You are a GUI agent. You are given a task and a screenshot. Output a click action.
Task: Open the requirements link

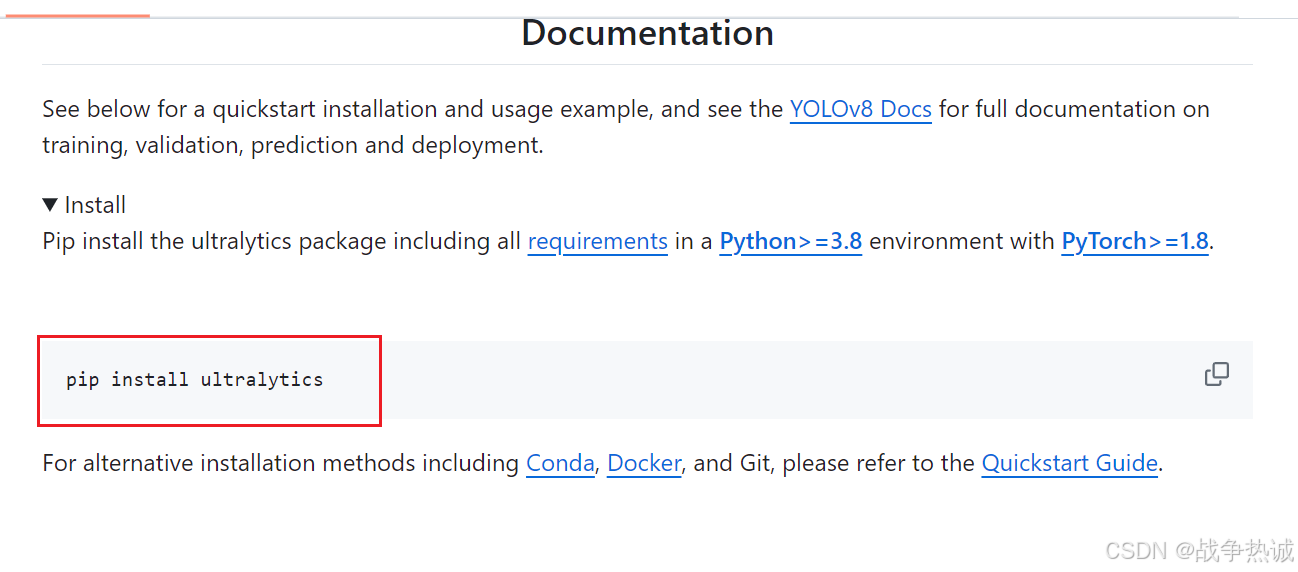(597, 241)
